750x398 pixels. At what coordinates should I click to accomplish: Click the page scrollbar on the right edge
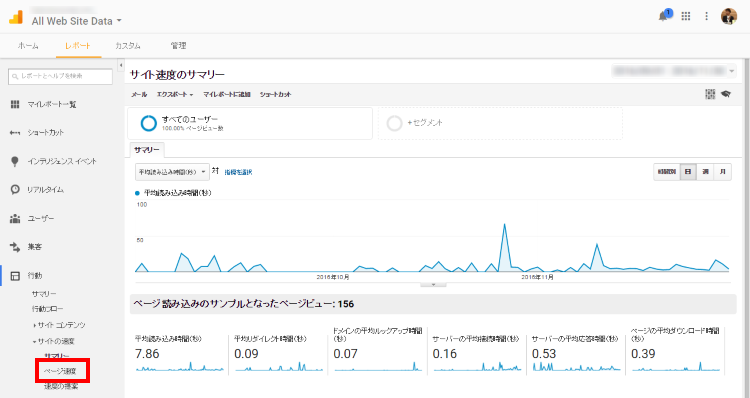click(x=746, y=229)
